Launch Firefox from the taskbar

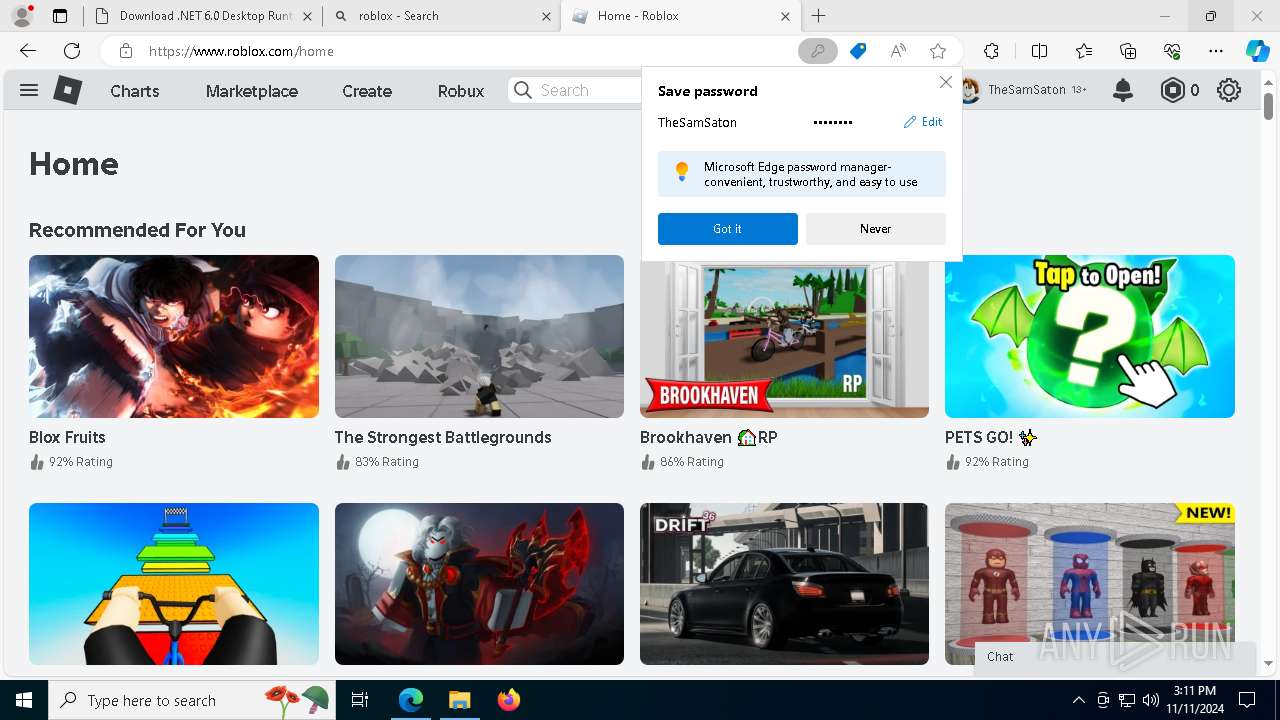point(508,700)
